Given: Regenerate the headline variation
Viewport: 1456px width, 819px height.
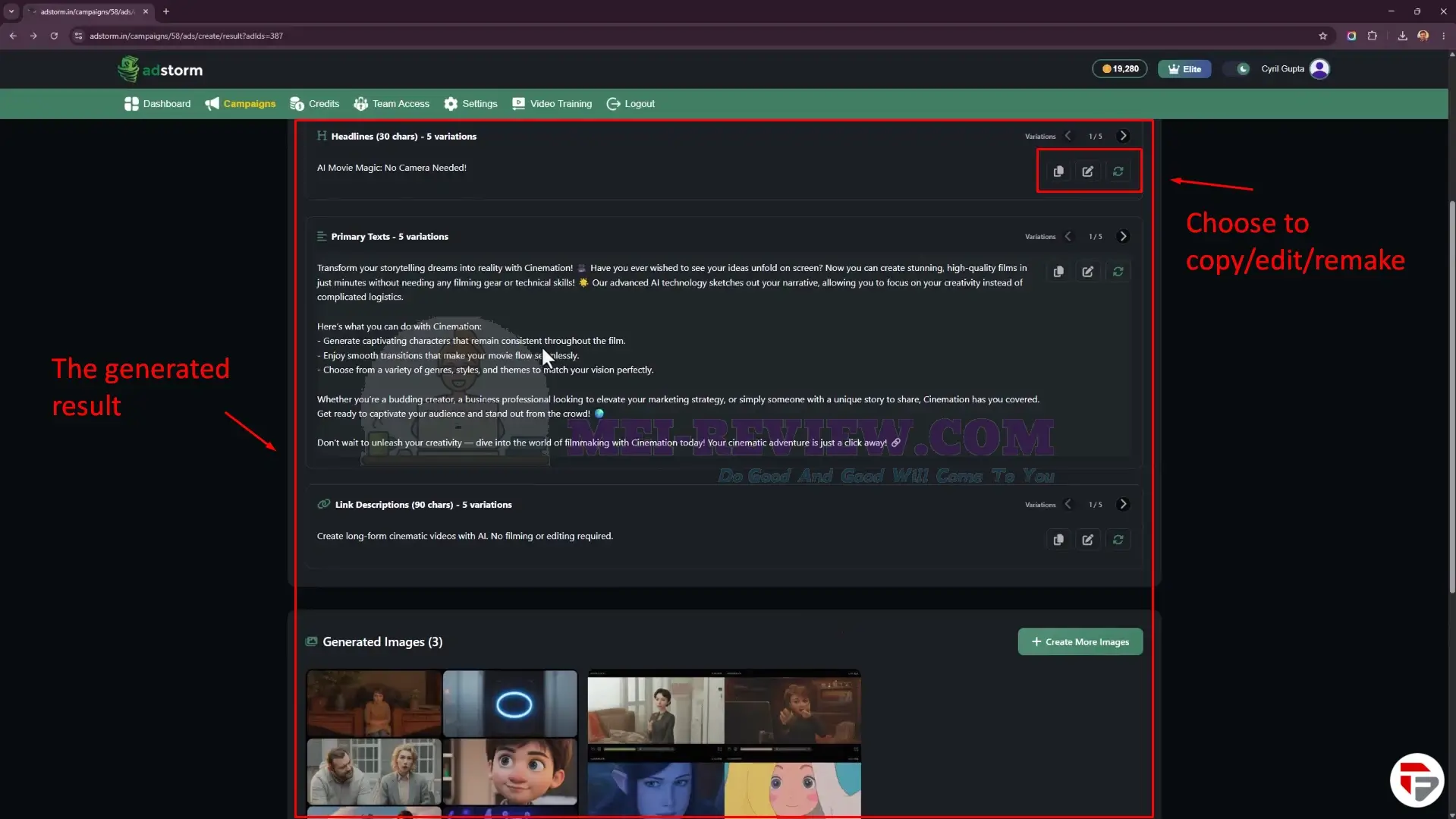Looking at the screenshot, I should click(1118, 172).
